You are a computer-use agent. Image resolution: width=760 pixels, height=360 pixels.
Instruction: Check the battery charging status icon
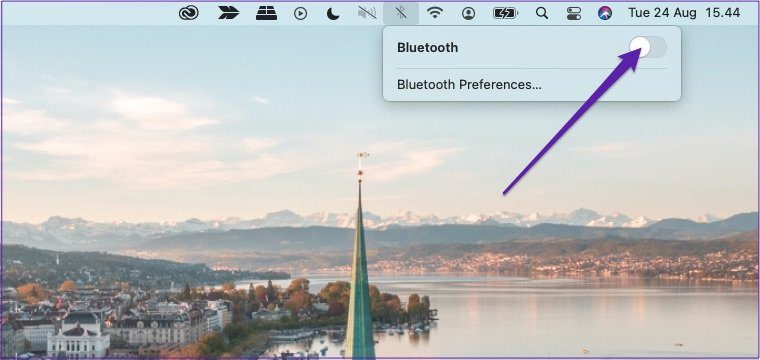(505, 13)
